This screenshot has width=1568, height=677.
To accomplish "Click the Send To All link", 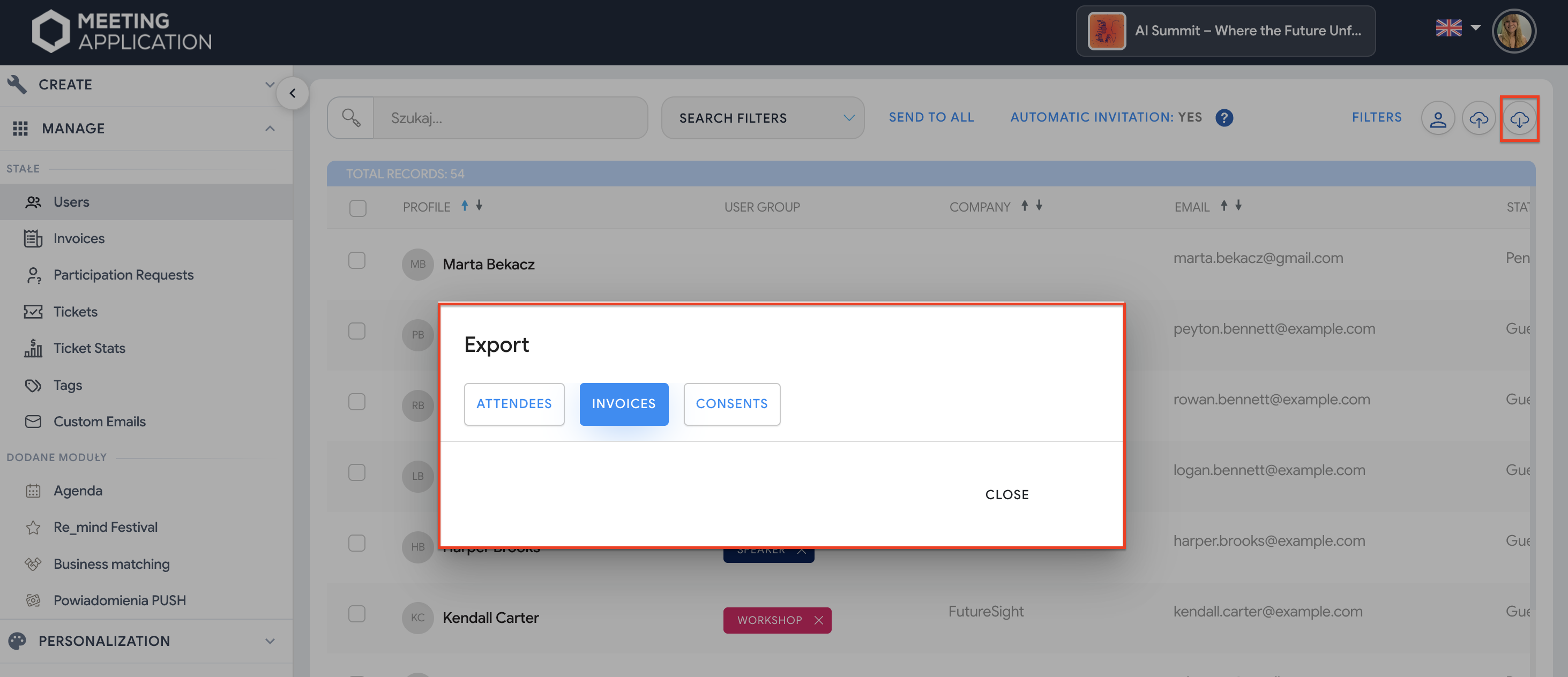I will point(931,117).
